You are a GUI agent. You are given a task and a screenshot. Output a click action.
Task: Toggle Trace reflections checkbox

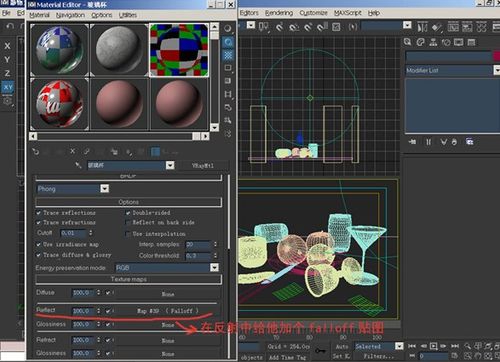39,213
